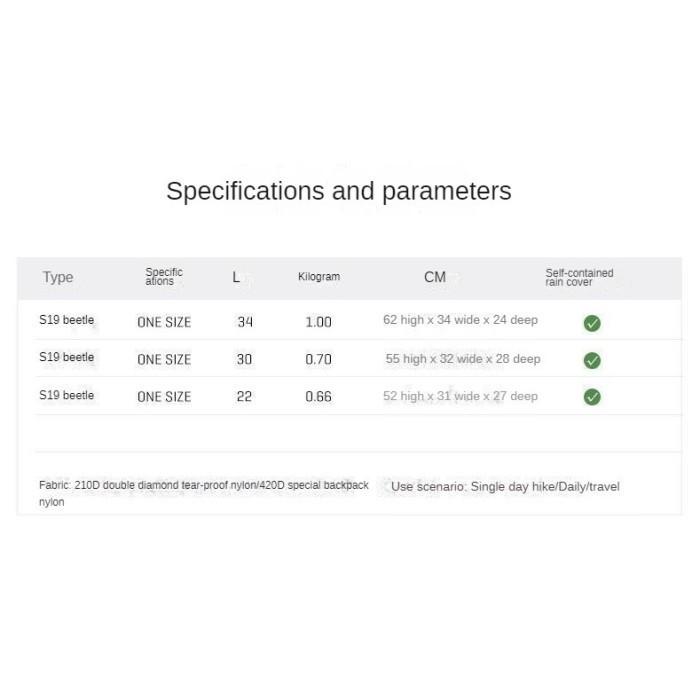The image size is (700, 700).
Task: Click the "Self-contained rain cover" header
Action: click(579, 277)
